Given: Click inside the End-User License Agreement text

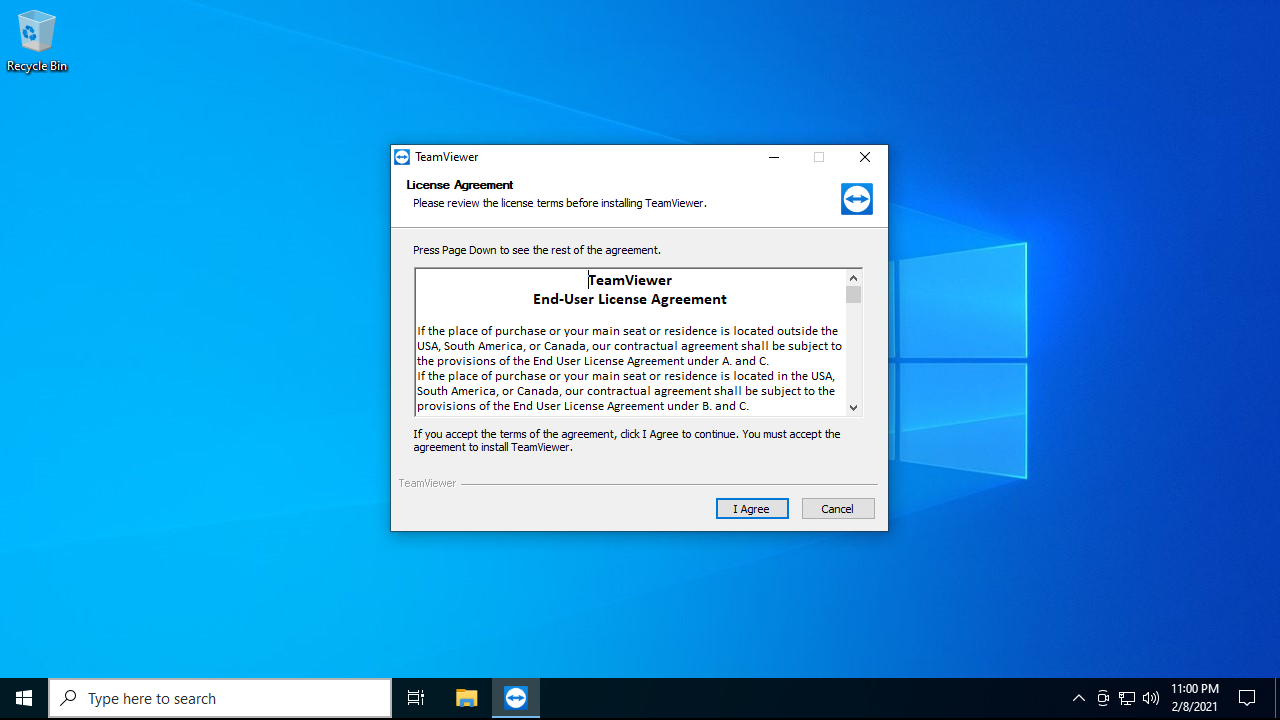Looking at the screenshot, I should (630, 360).
